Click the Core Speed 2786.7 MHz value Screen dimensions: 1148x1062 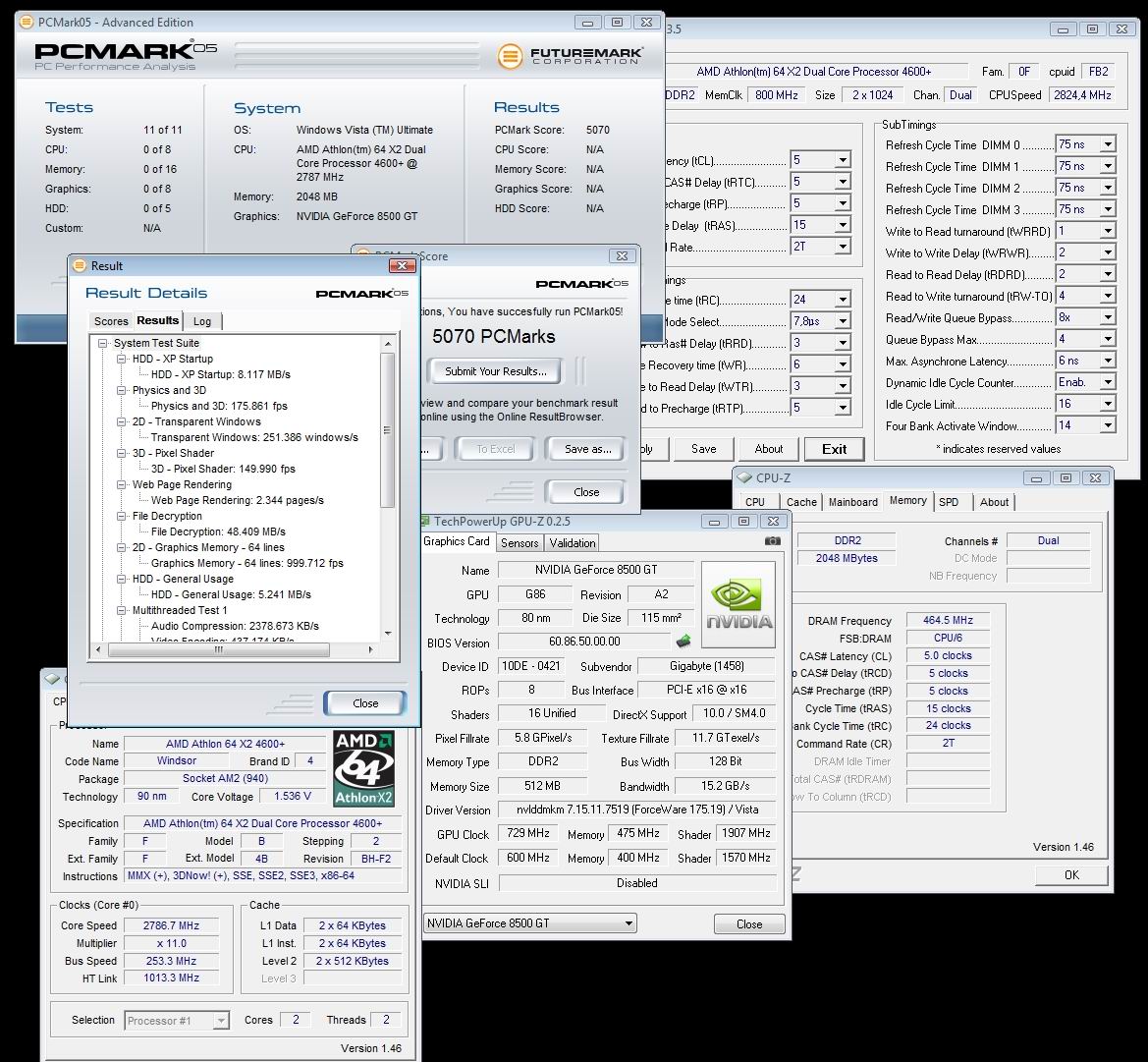tap(171, 925)
